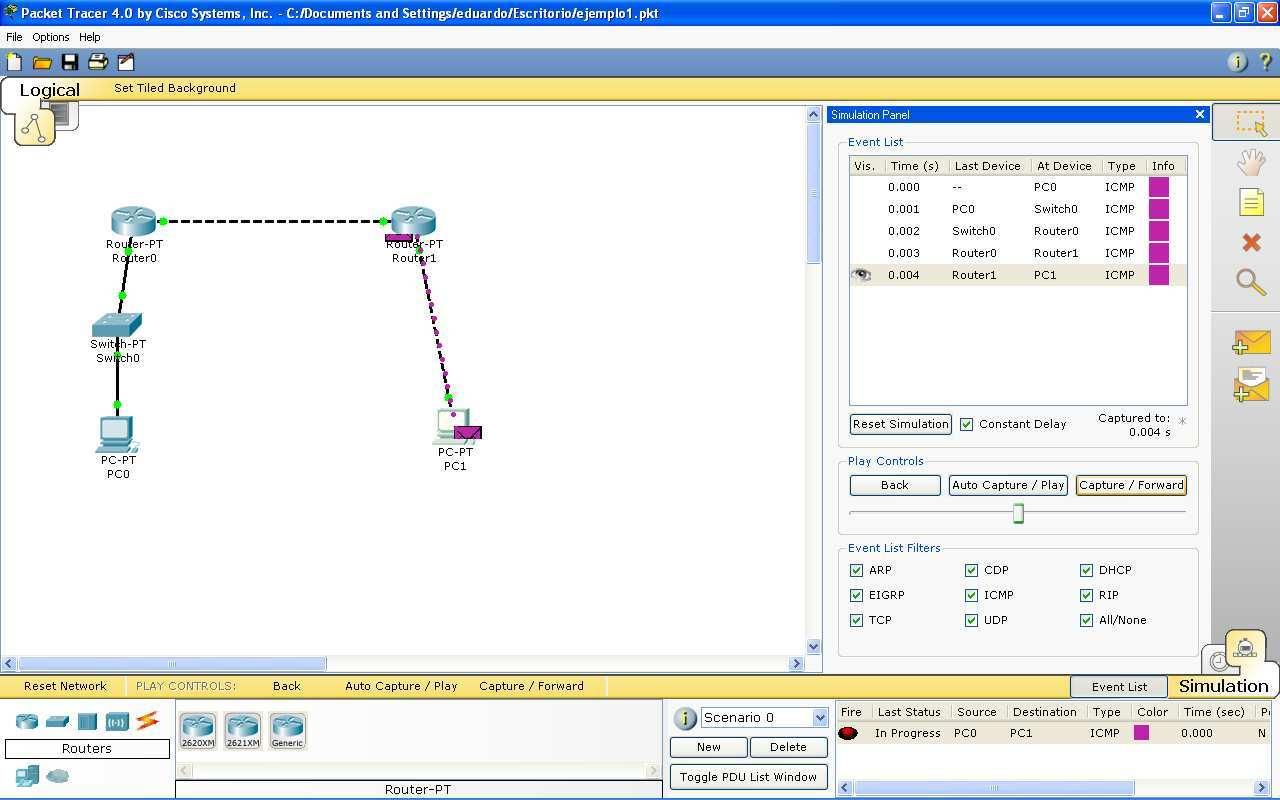Click Toggle PDU List Window button

coord(748,777)
